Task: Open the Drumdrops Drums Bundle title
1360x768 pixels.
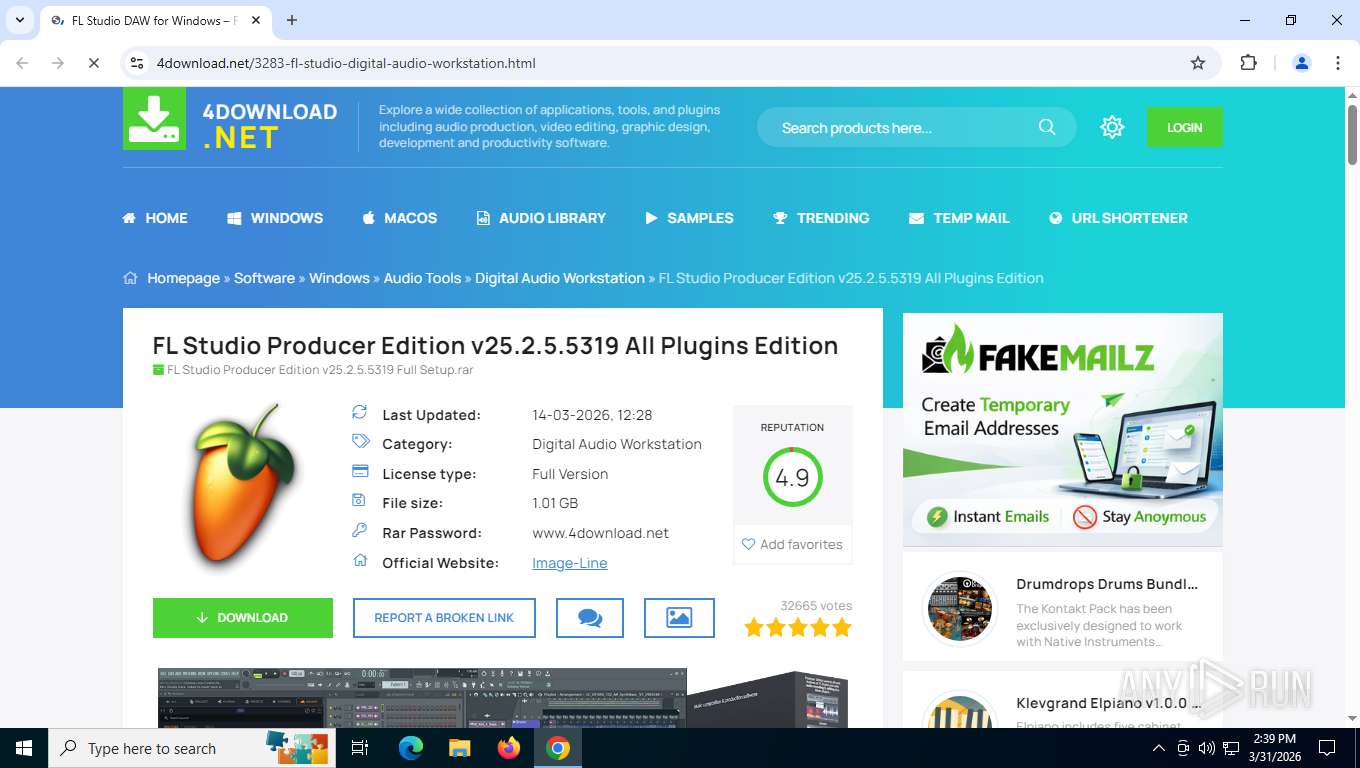Action: pos(1107,584)
